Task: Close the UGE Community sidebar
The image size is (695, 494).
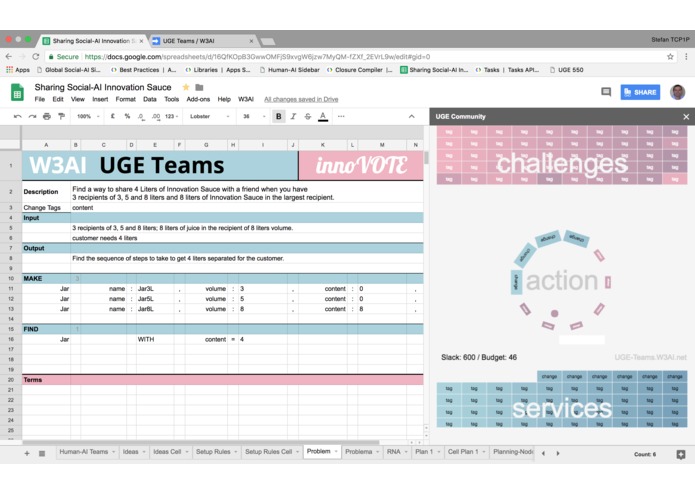Action: 686,117
